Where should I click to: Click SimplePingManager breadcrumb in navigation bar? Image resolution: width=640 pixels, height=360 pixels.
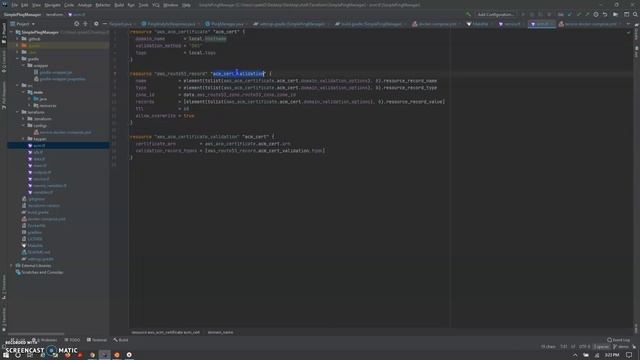tap(22, 14)
